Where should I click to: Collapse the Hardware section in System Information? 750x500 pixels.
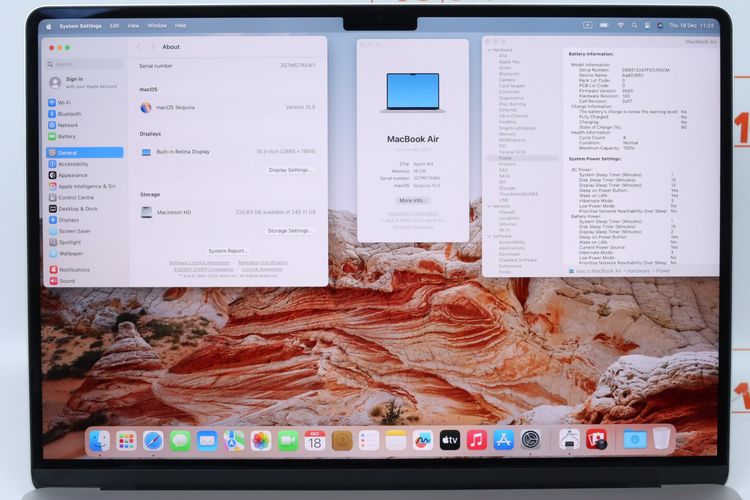point(489,50)
